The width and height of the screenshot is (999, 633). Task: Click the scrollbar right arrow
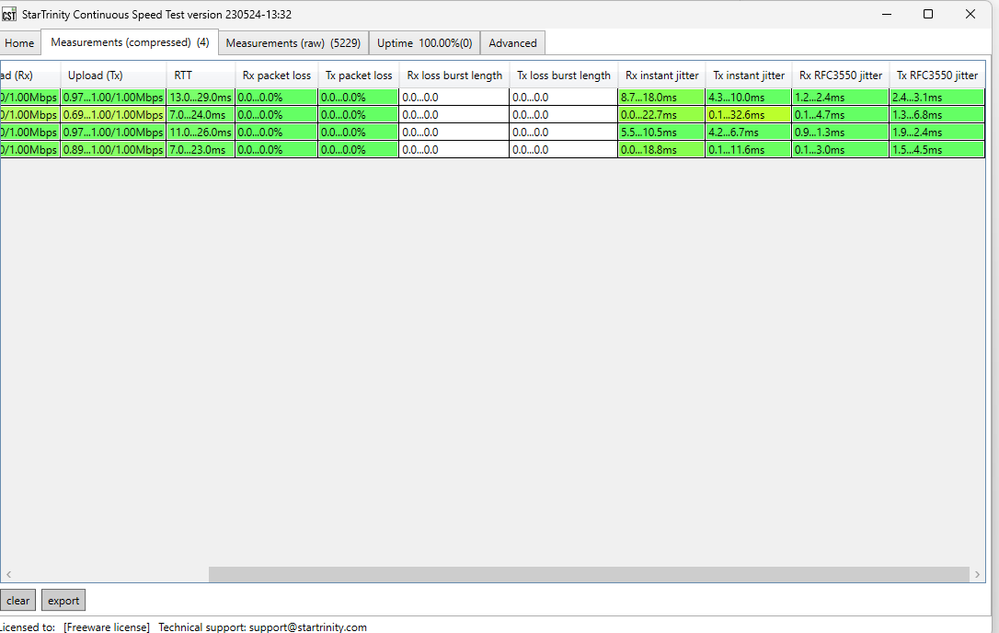click(977, 574)
